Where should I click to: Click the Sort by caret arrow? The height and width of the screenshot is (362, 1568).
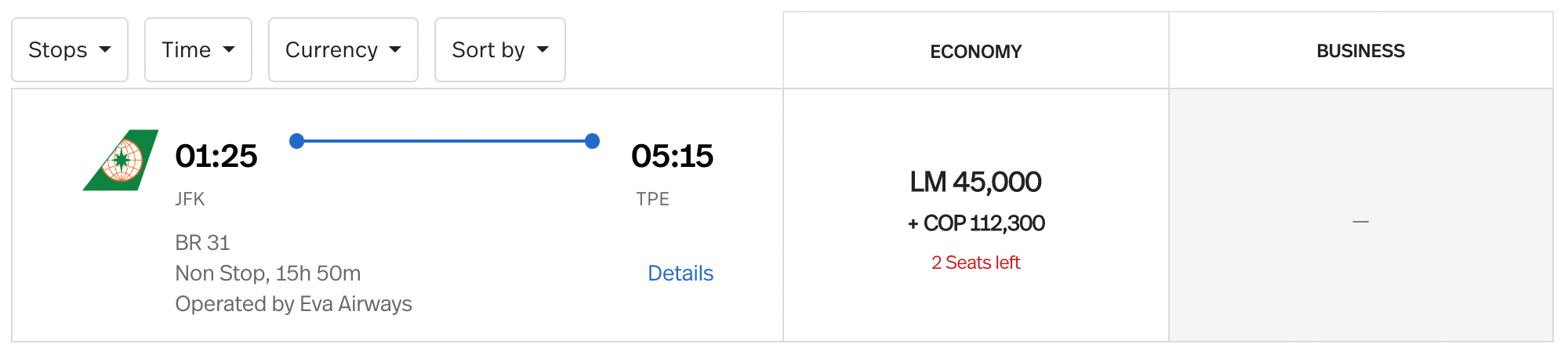tap(543, 50)
